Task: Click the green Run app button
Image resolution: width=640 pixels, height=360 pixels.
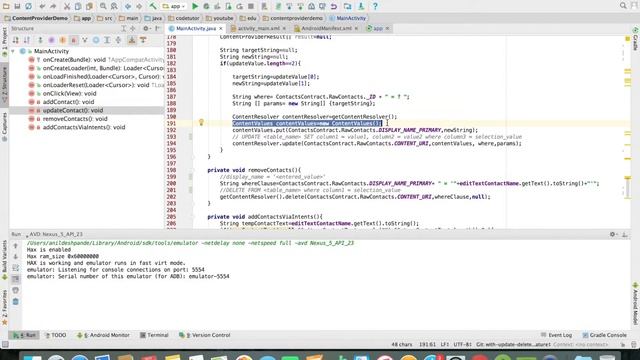Action: point(195,6)
